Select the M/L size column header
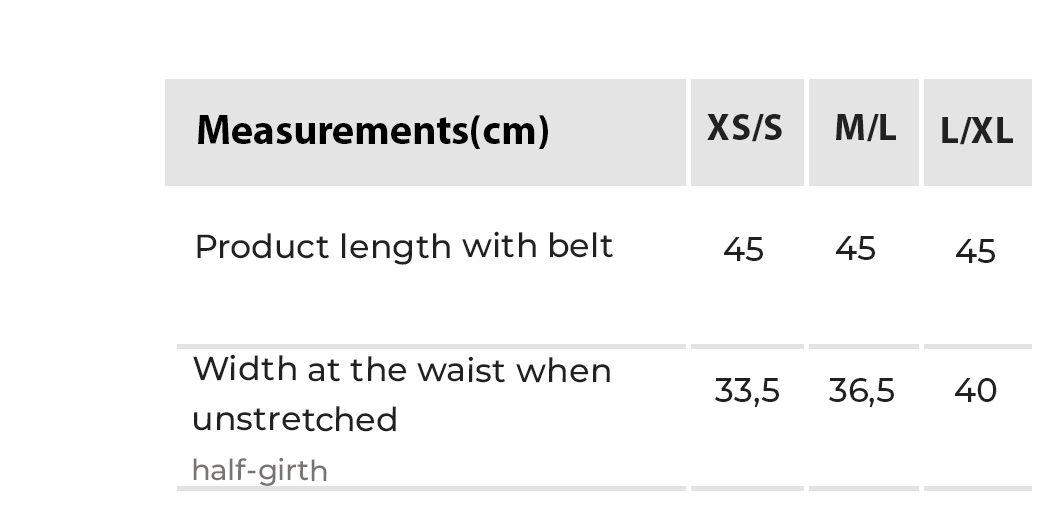The image size is (1037, 510). 865,128
